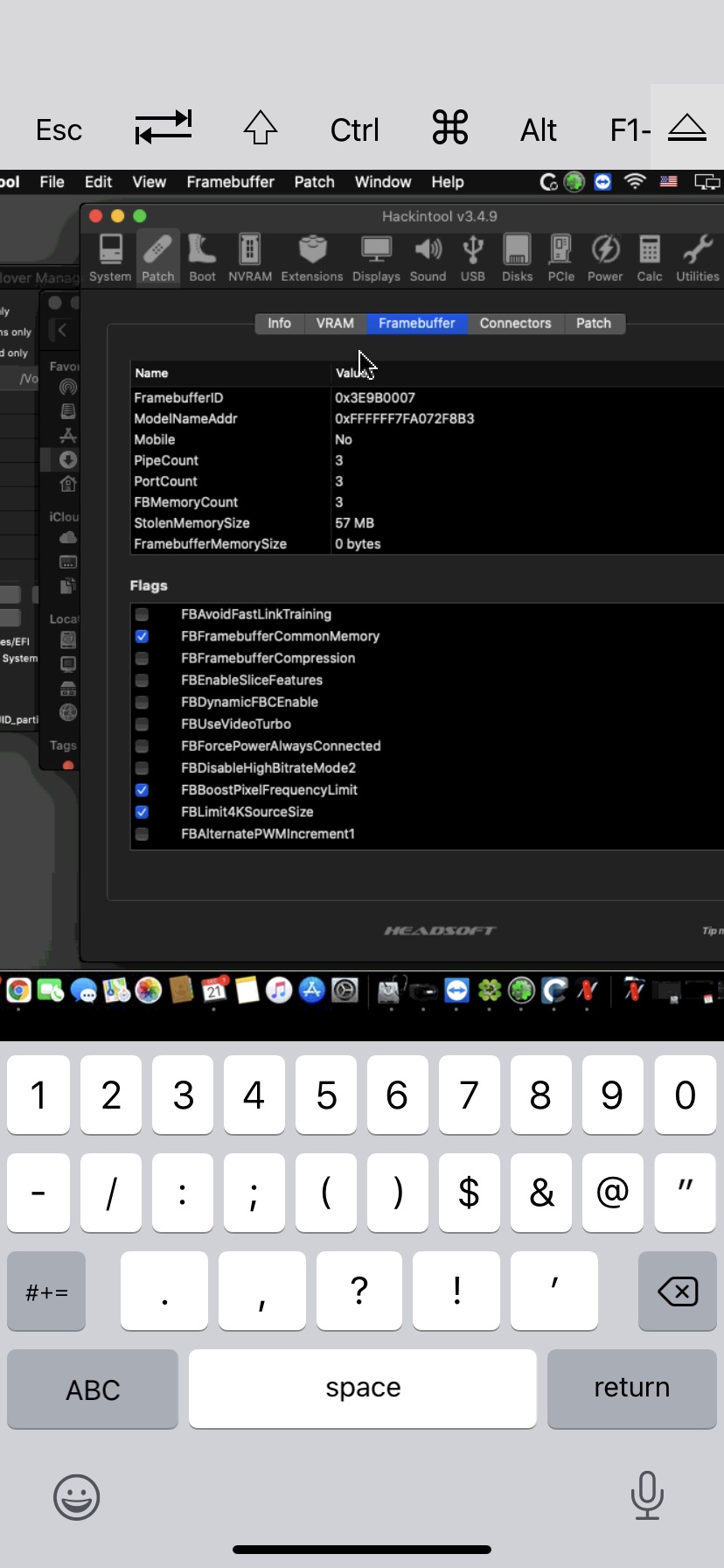724x1568 pixels.
Task: Open App Store from the Dock
Action: pyautogui.click(x=312, y=990)
